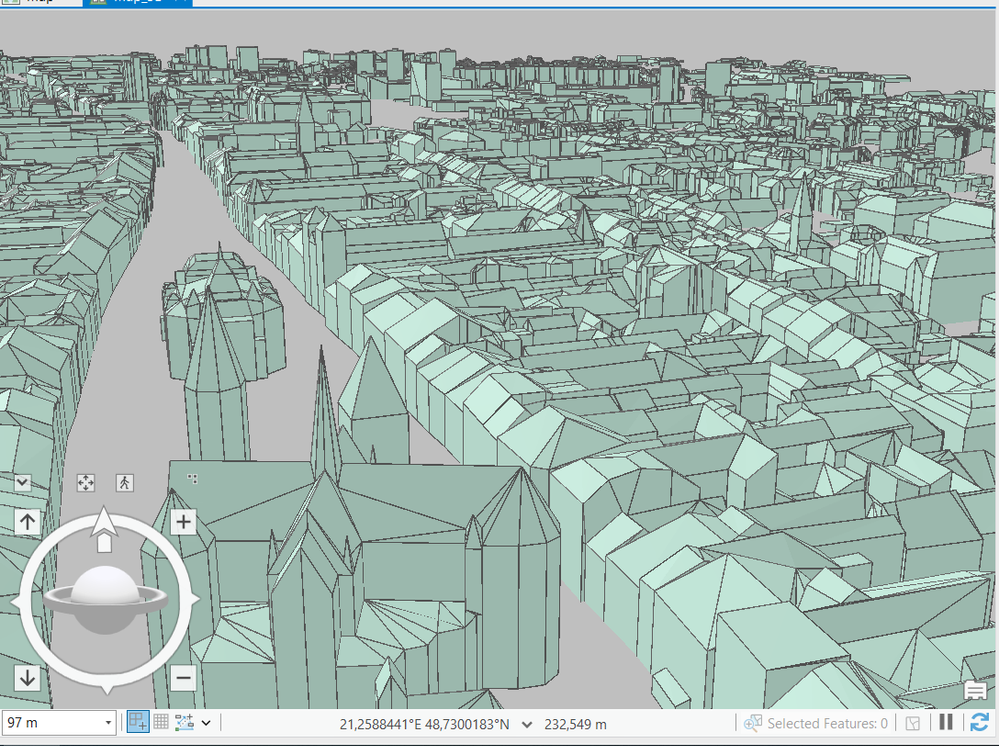The image size is (999, 746).
Task: Expand the constraints dropdown arrow in status bar
Action: click(x=206, y=723)
